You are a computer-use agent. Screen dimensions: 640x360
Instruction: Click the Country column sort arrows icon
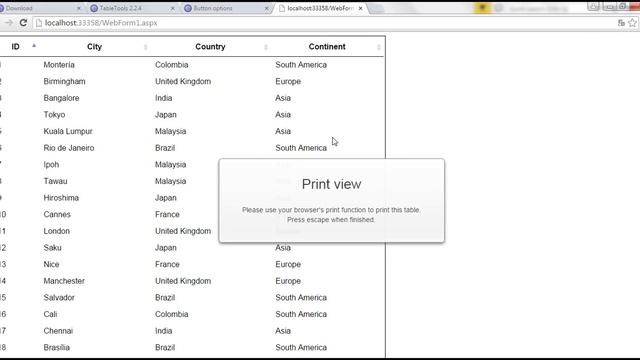(266, 47)
